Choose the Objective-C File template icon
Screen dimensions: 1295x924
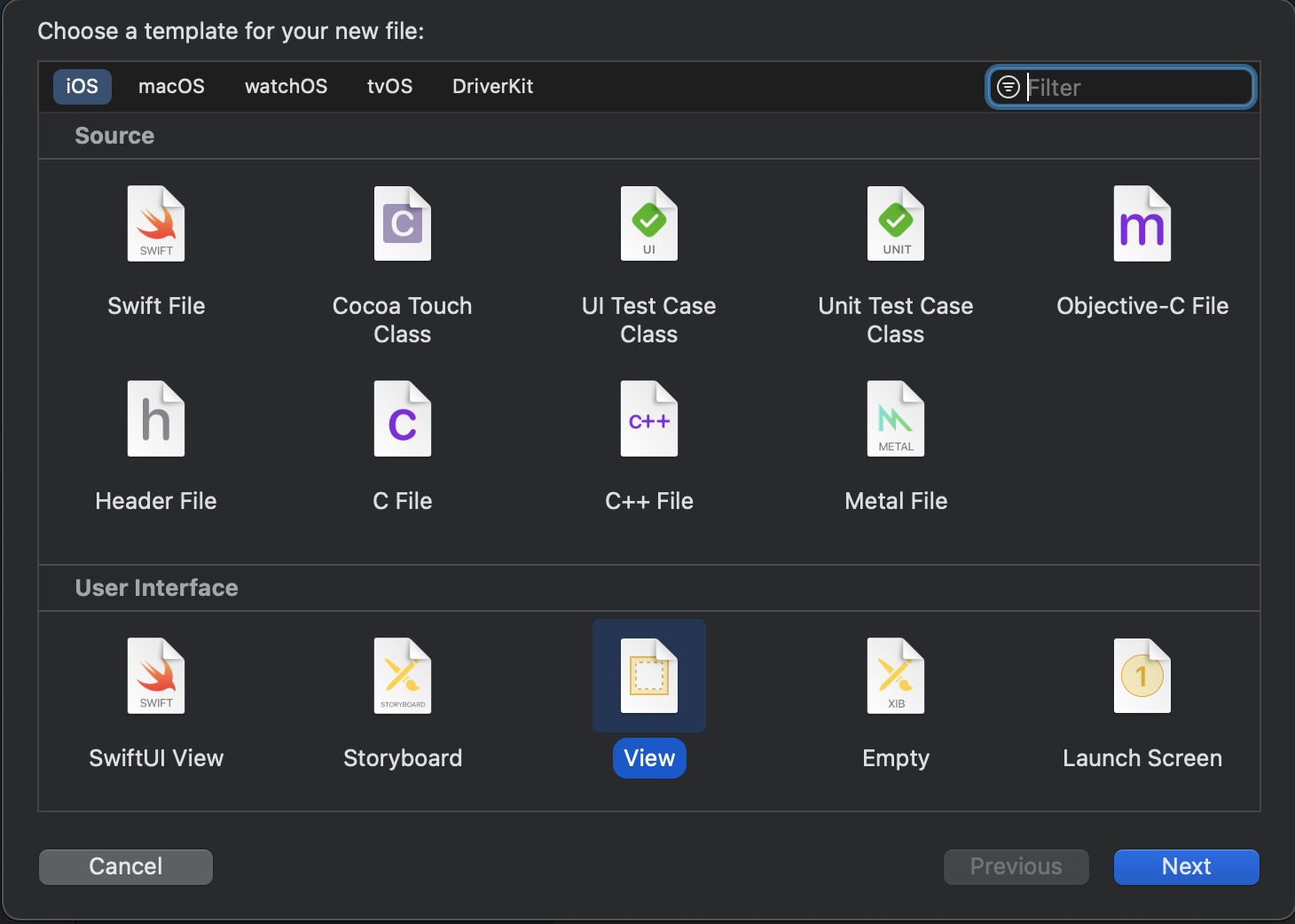(1142, 223)
